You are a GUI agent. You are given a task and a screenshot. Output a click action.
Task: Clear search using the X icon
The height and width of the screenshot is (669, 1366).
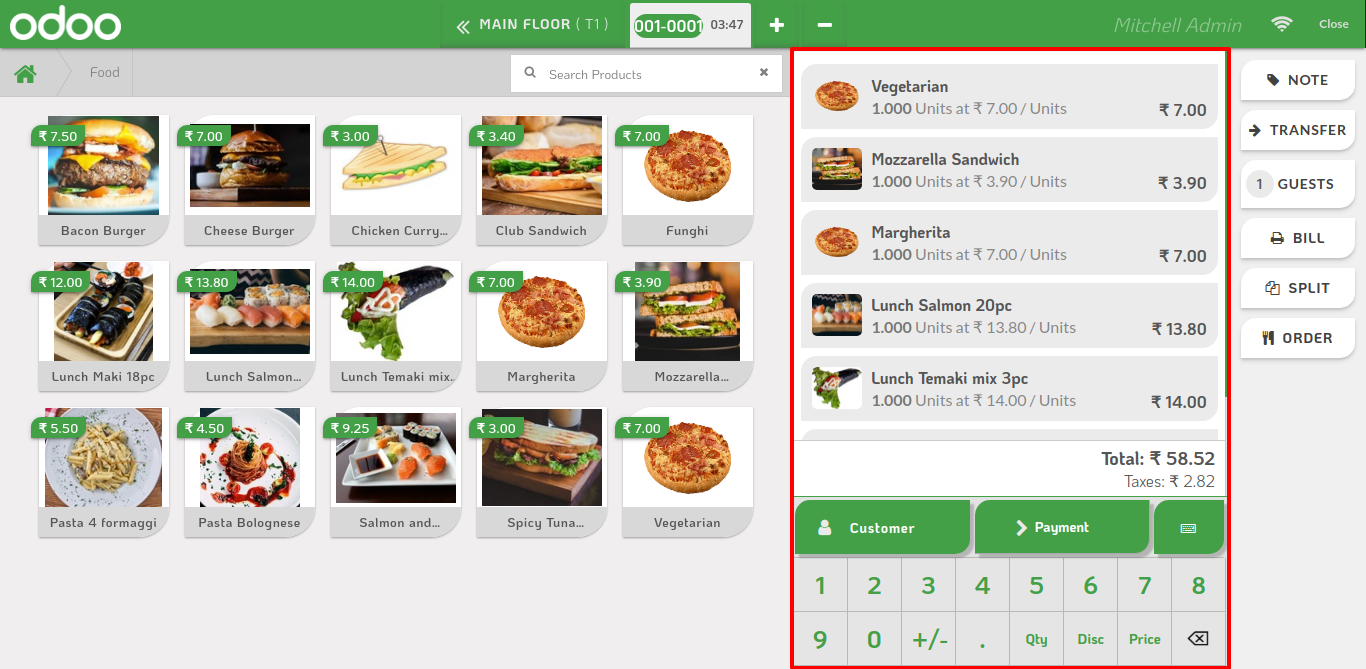764,73
